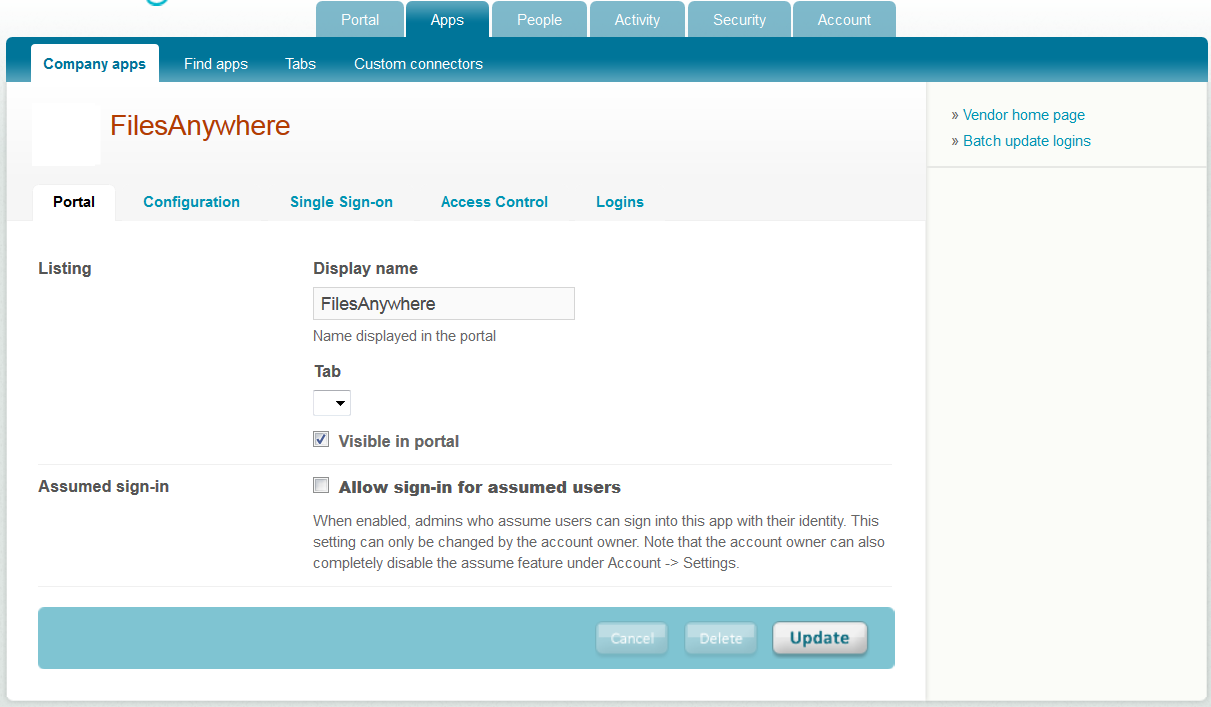This screenshot has width=1211, height=707.
Task: Open Custom connectors
Action: [419, 64]
